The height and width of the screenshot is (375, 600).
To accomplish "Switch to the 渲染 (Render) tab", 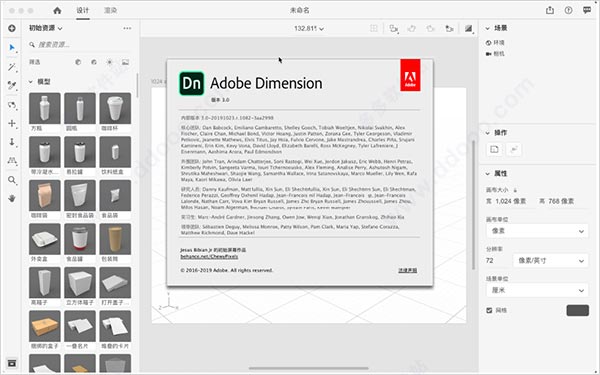I will coord(110,10).
